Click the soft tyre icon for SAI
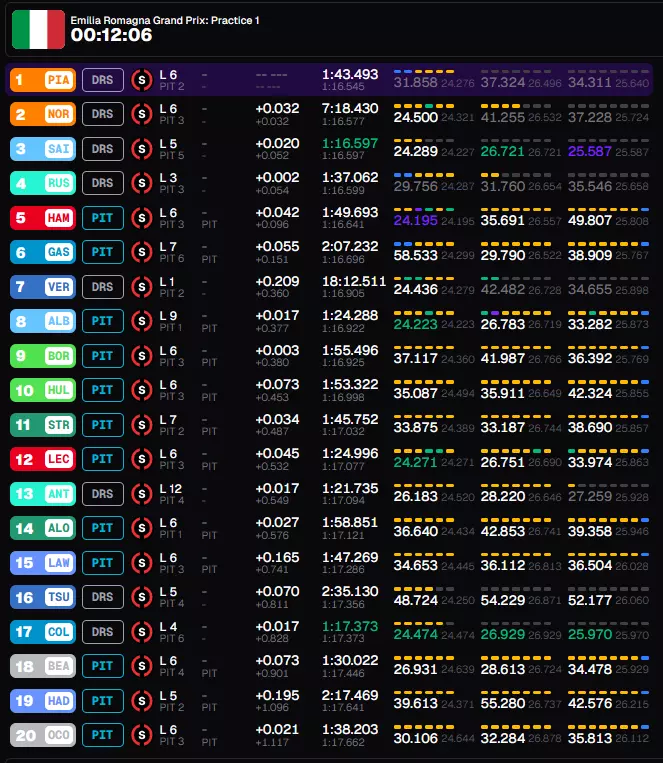The height and width of the screenshot is (763, 663). [x=142, y=149]
